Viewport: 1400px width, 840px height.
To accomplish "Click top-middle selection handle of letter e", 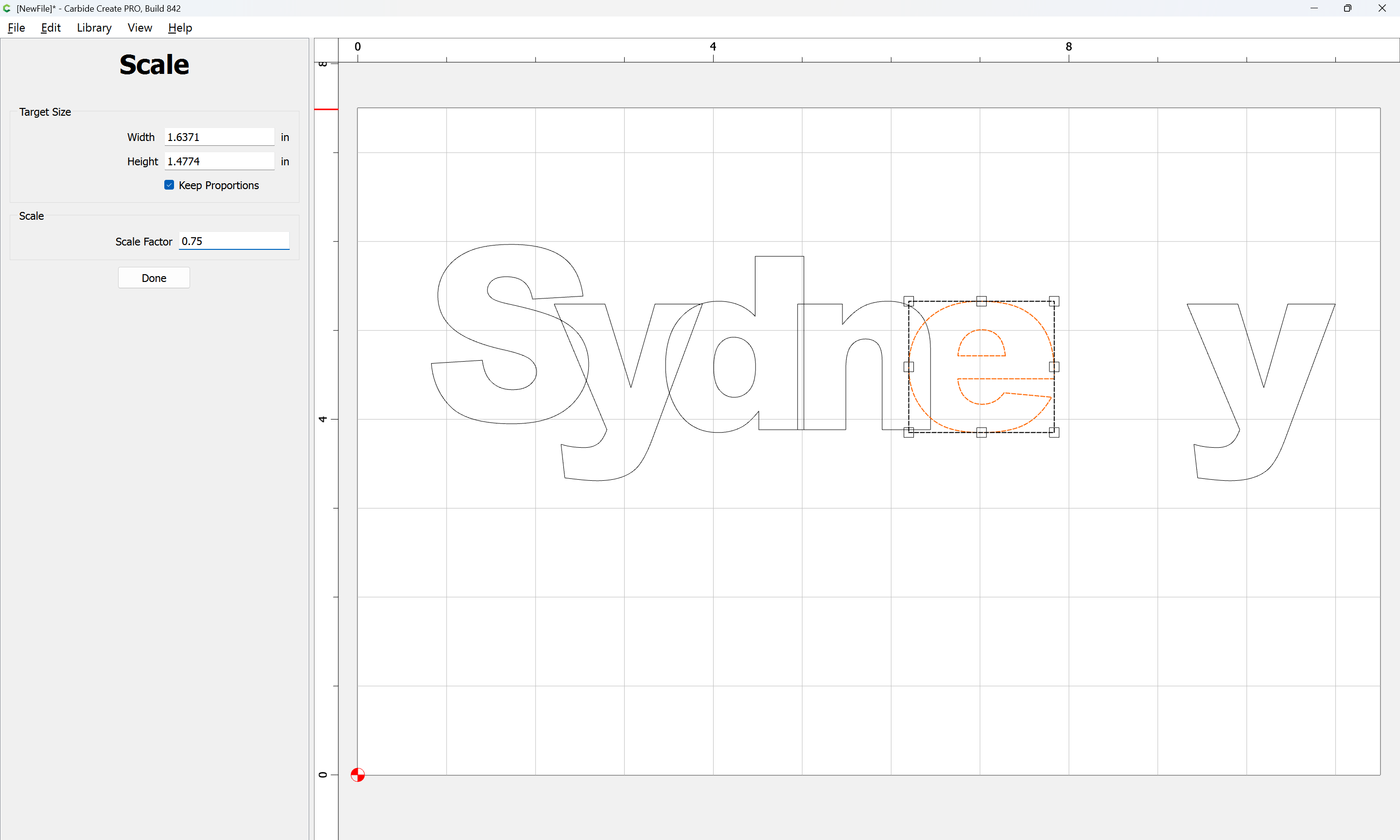I will click(981, 301).
